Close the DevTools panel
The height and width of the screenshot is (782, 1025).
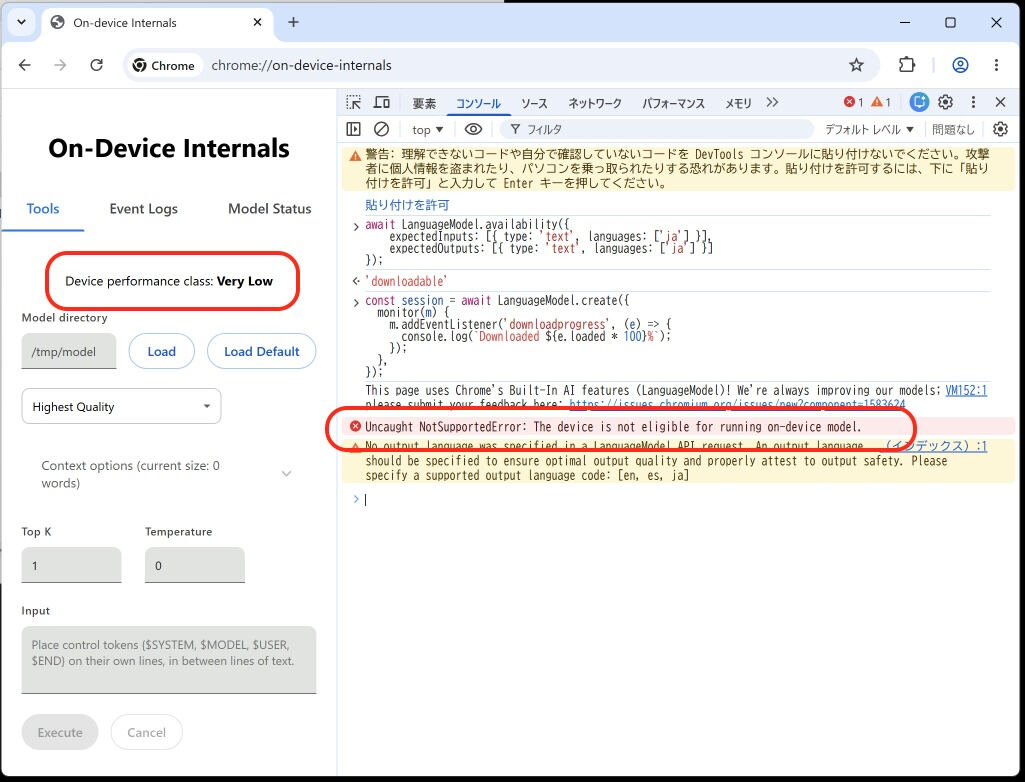(x=1000, y=102)
